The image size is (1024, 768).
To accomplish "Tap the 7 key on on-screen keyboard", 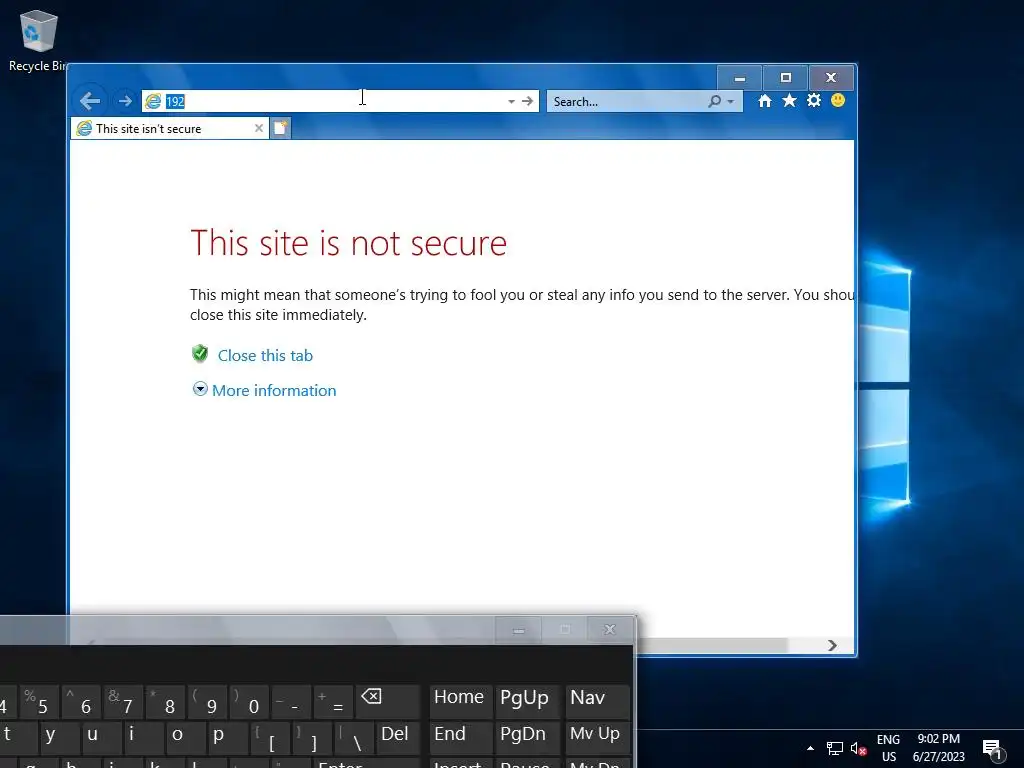I will pyautogui.click(x=123, y=702).
